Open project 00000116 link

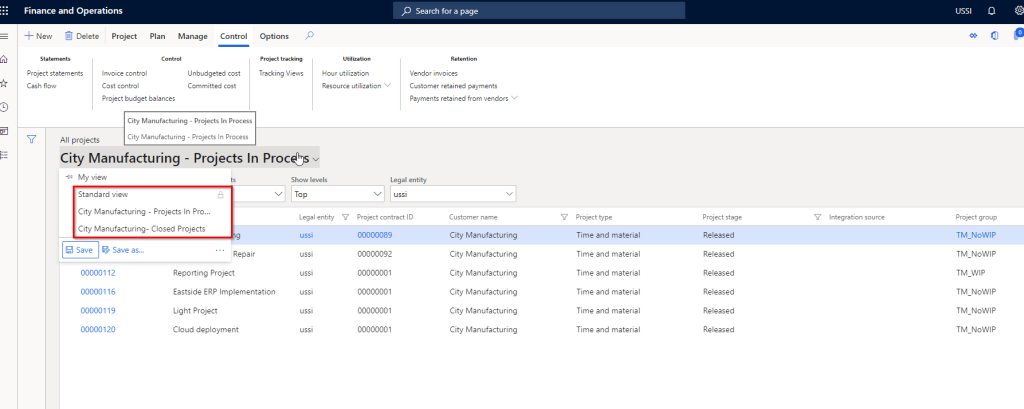98,291
